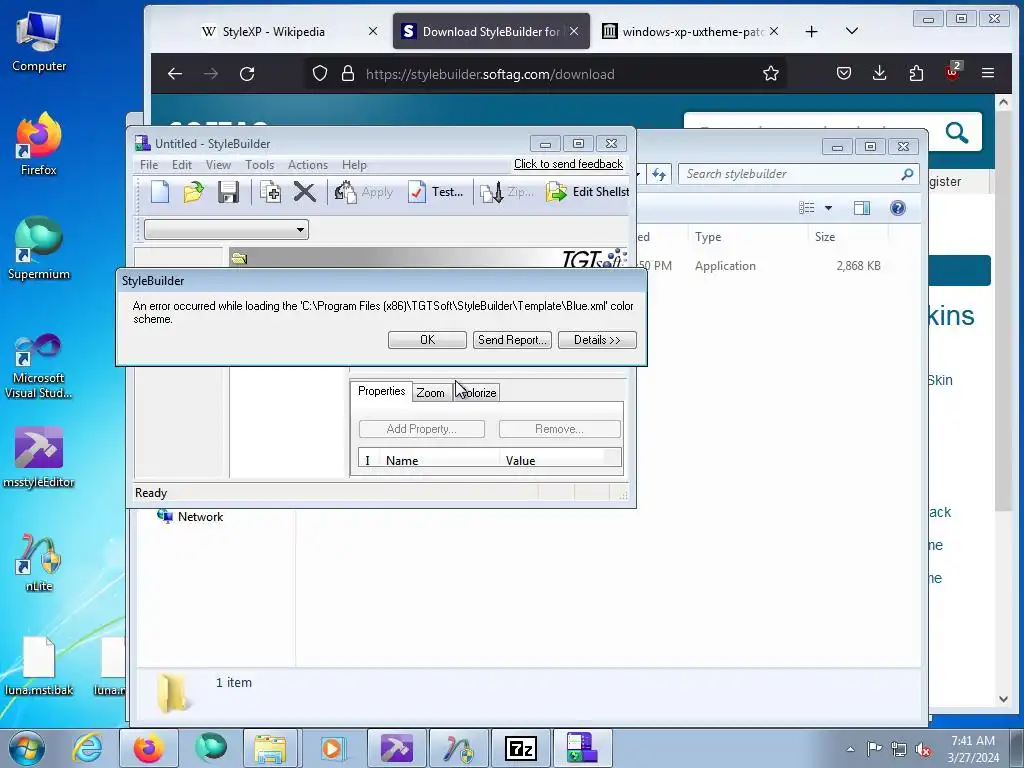Click the Test... toolbar button
The width and height of the screenshot is (1024, 768).
[x=436, y=192]
